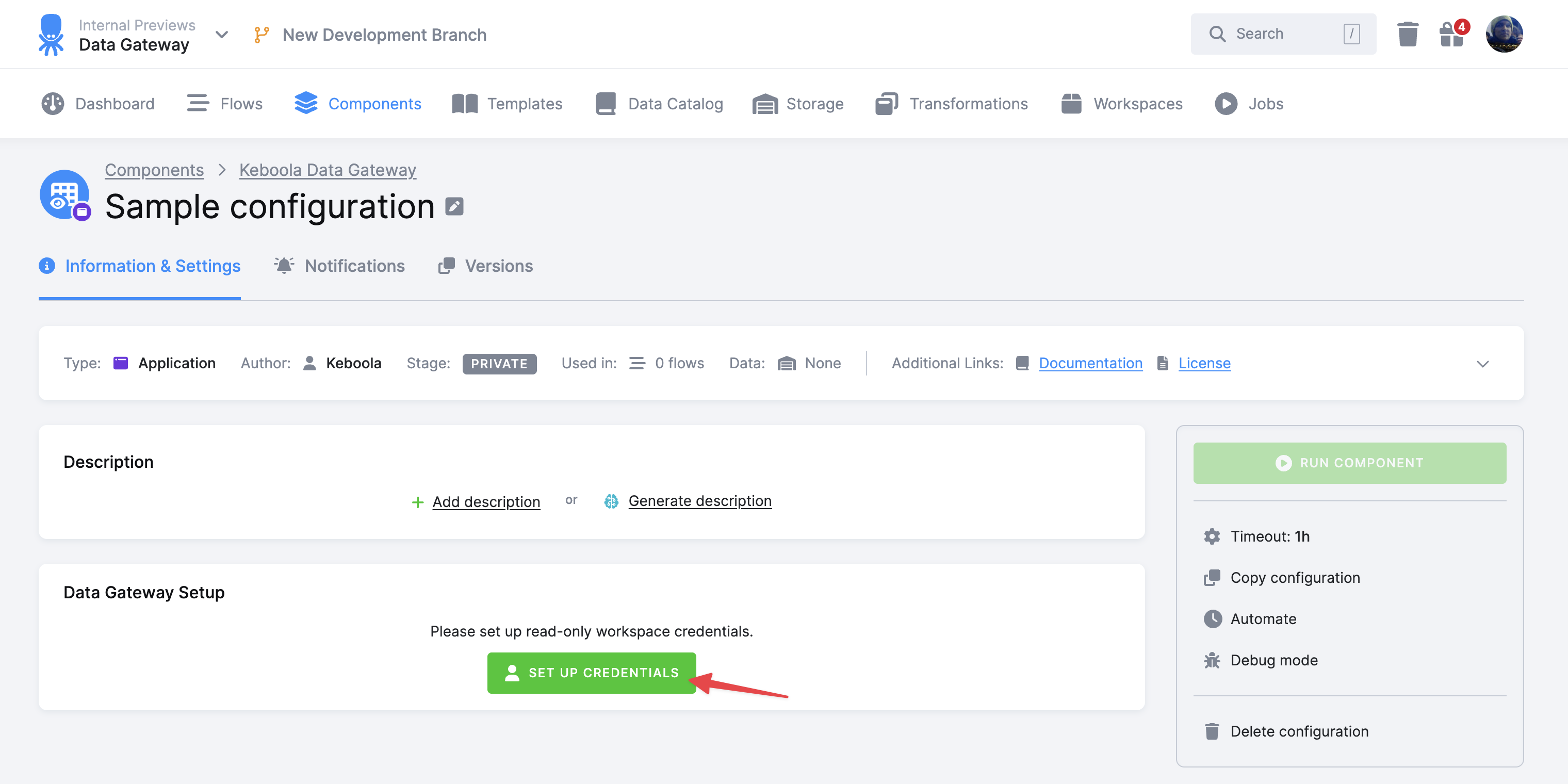Expand the additional details chevron on info bar
Screen dimensions: 1568x784
[x=1483, y=364]
